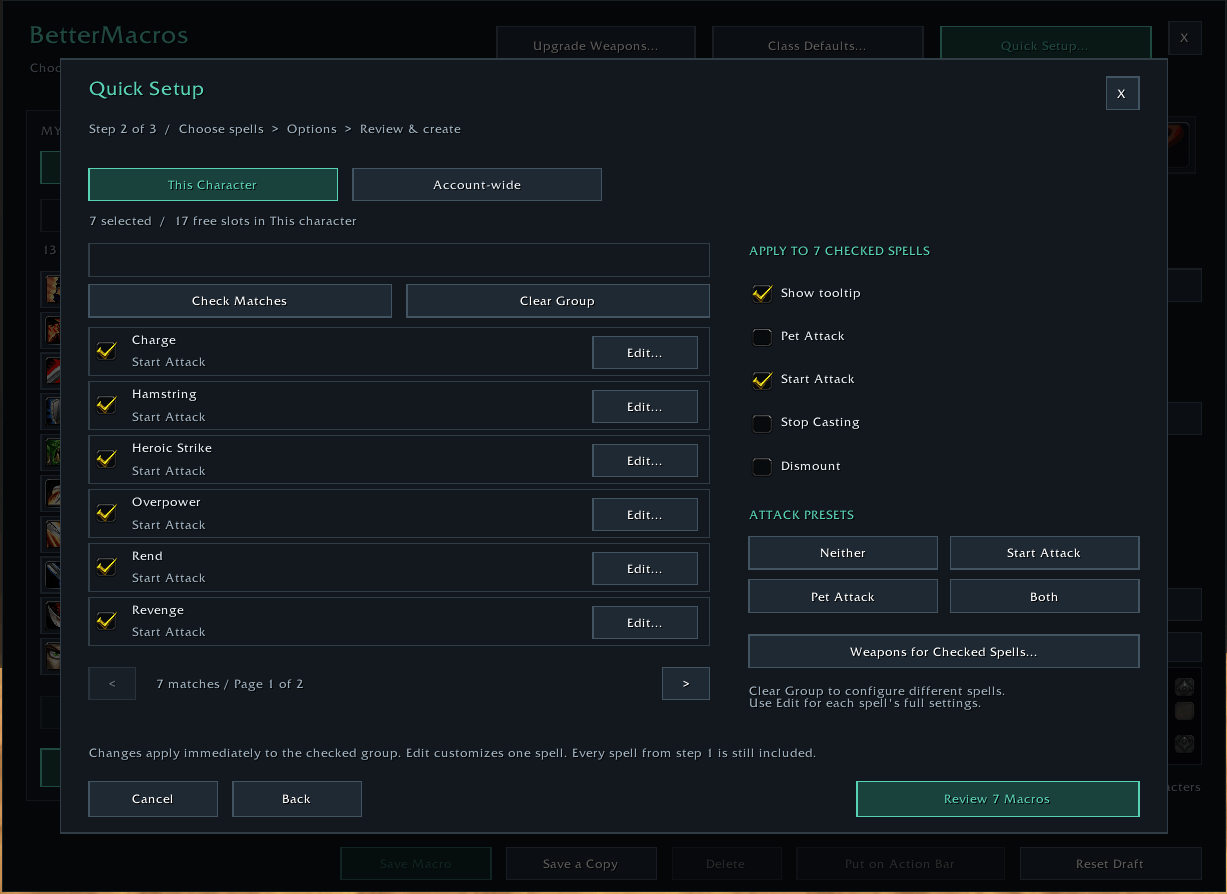The height and width of the screenshot is (894, 1227).
Task: Uncheck the Hamstring spell row
Action: (107, 405)
